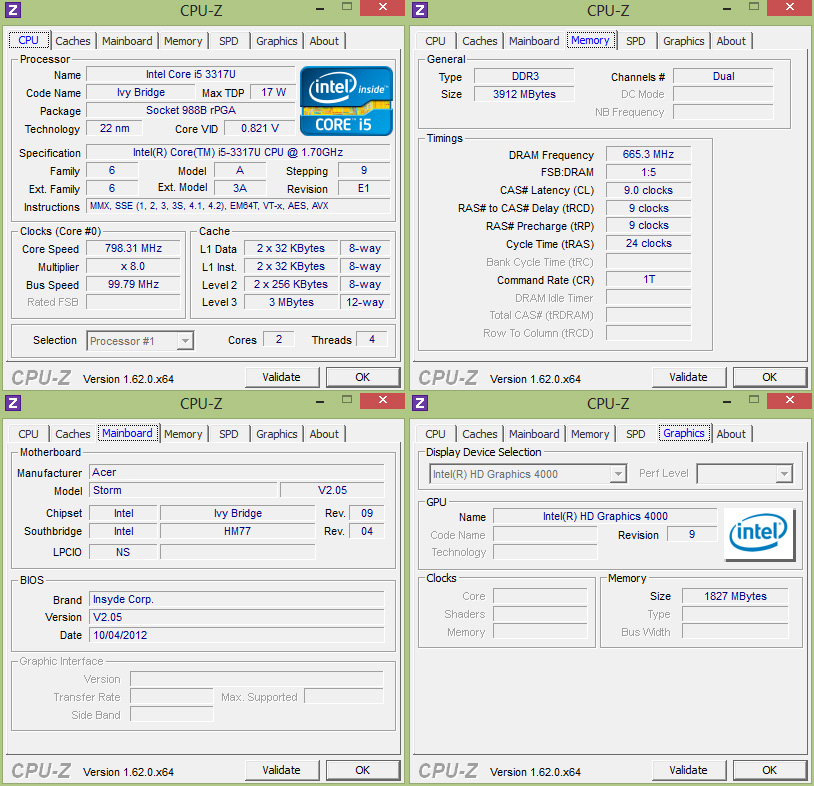
Task: Click Validate in the Graphics window
Action: 689,770
